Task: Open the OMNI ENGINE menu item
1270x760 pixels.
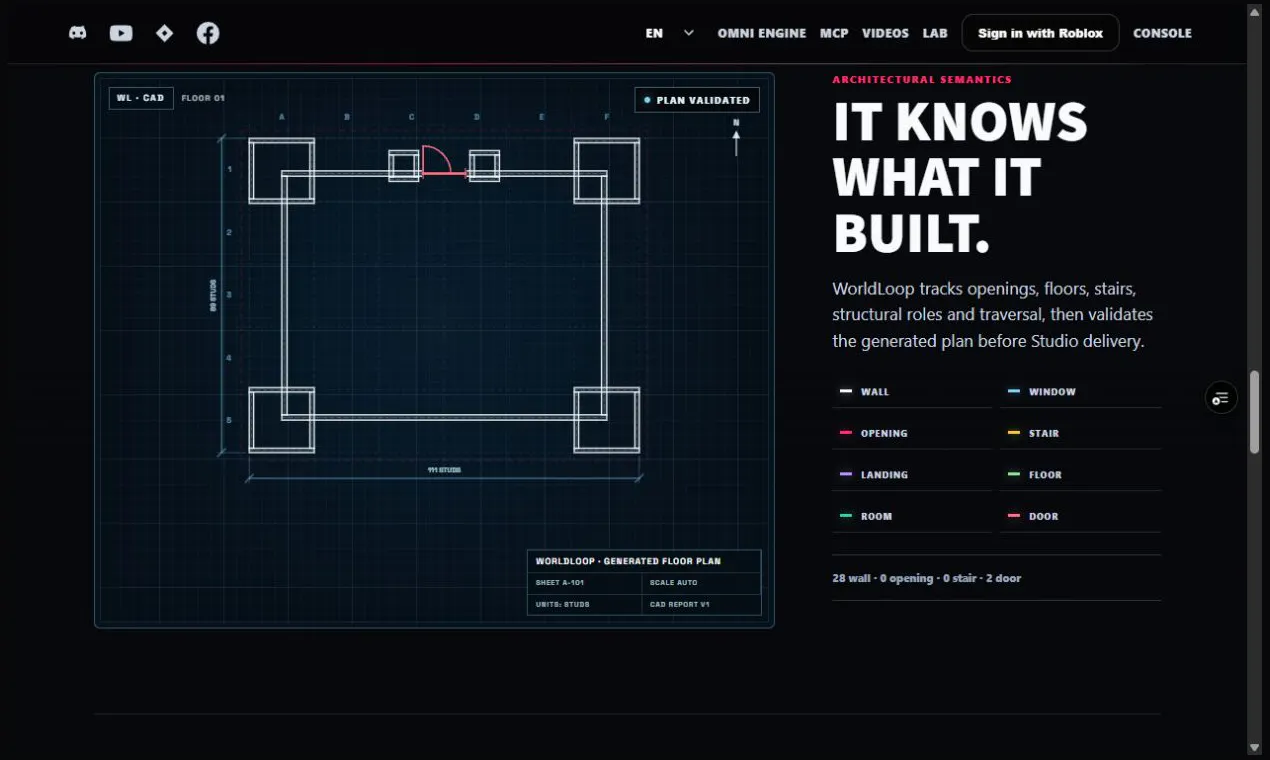Action: 761,33
